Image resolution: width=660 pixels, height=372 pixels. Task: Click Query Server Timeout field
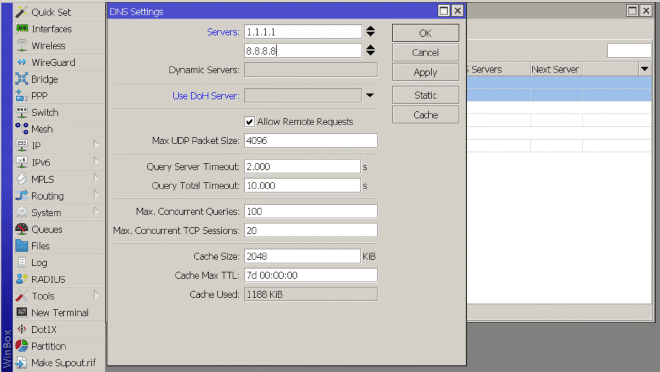coord(302,167)
